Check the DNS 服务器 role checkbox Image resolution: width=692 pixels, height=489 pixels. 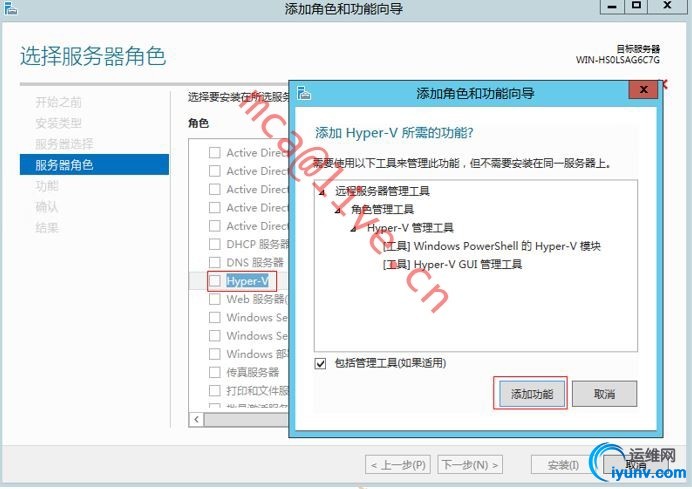(214, 263)
